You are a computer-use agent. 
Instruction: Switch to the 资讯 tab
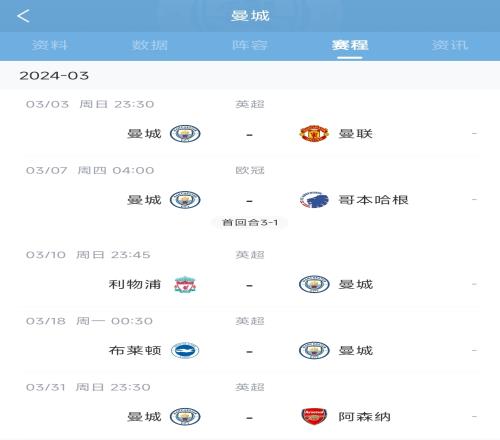pos(450,45)
